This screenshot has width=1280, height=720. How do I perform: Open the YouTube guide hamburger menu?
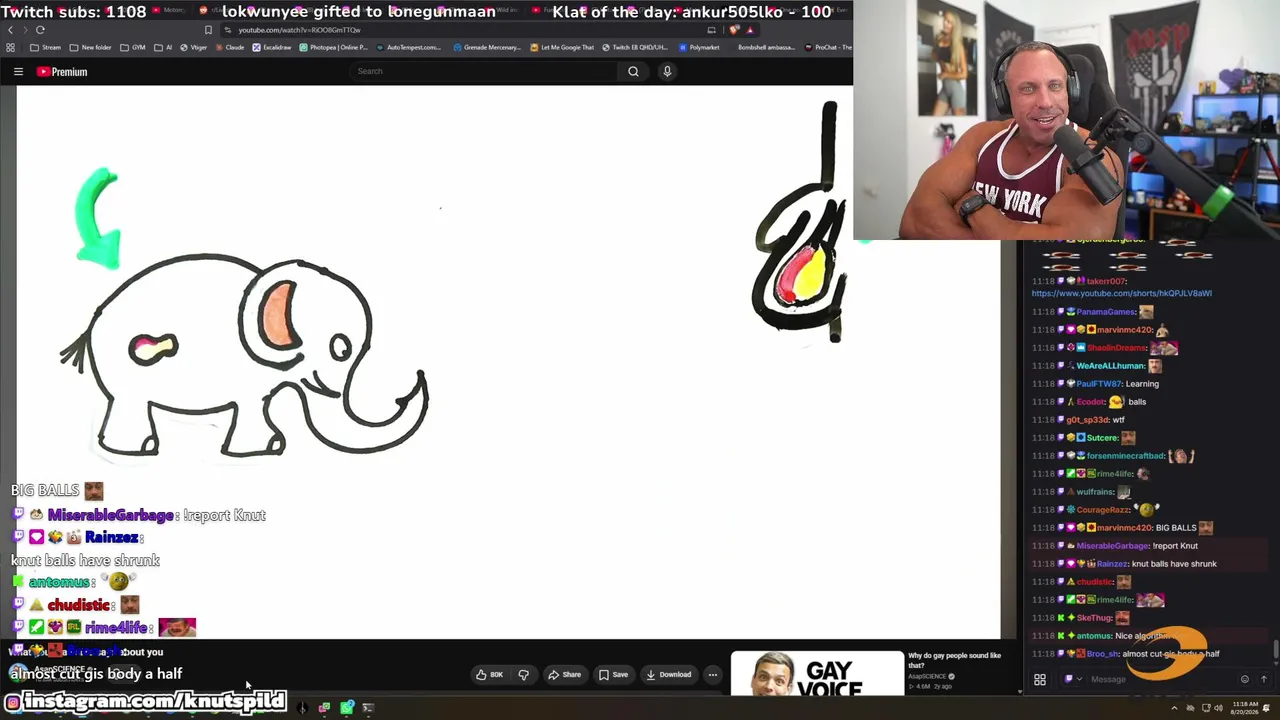pyautogui.click(x=18, y=72)
